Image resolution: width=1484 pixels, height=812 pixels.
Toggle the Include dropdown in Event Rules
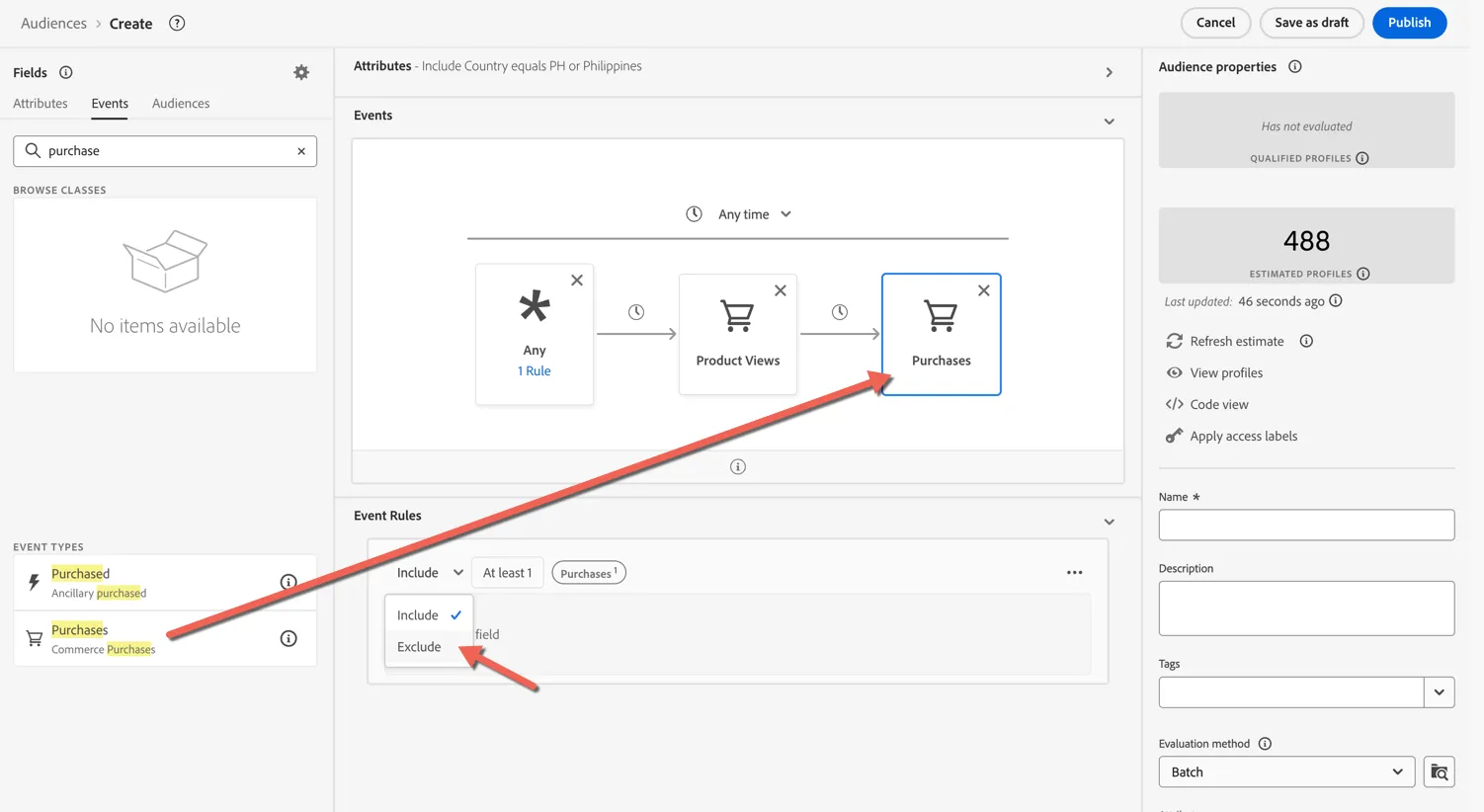tap(430, 573)
